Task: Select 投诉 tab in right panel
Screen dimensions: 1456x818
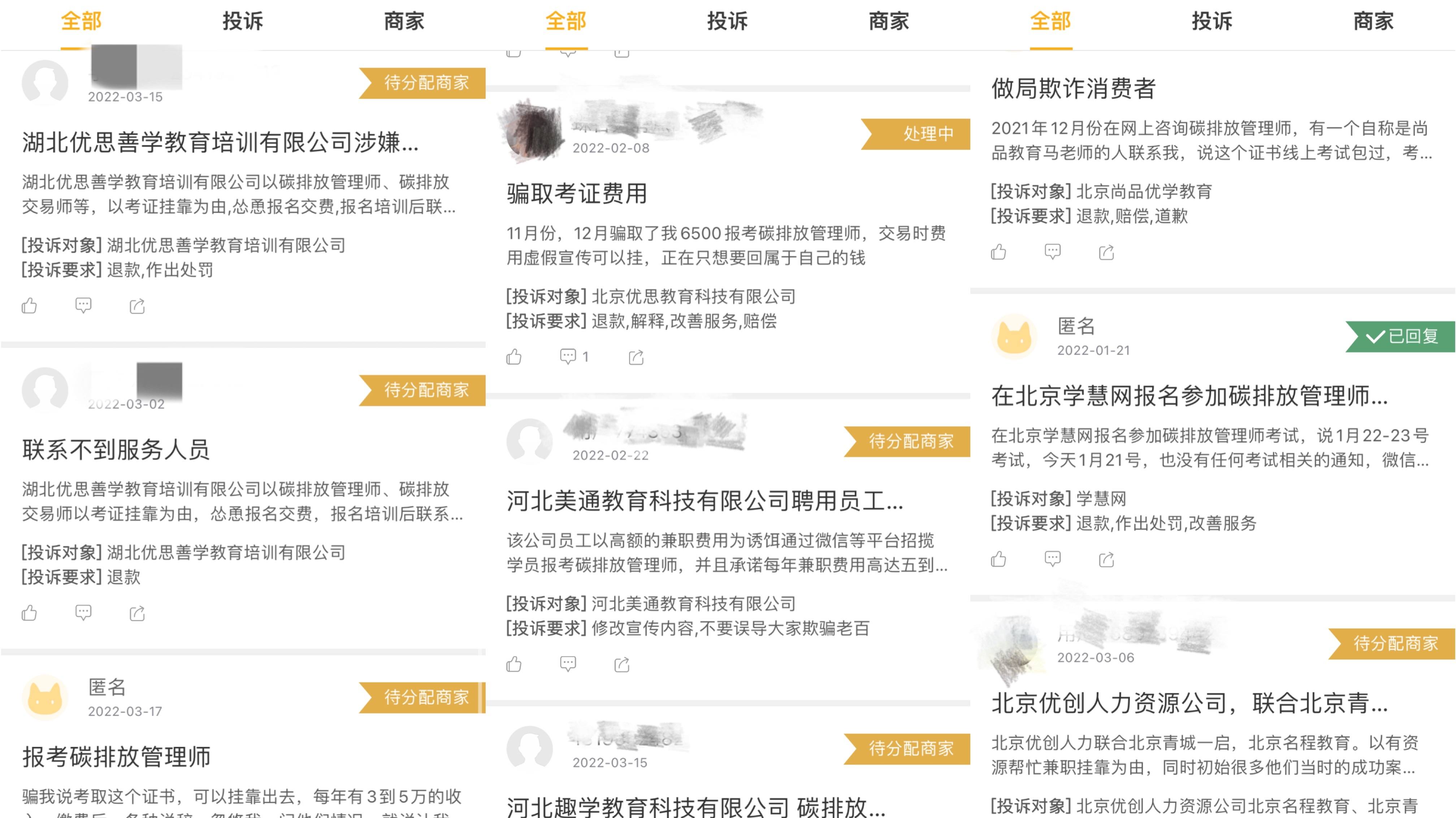Action: [1212, 21]
